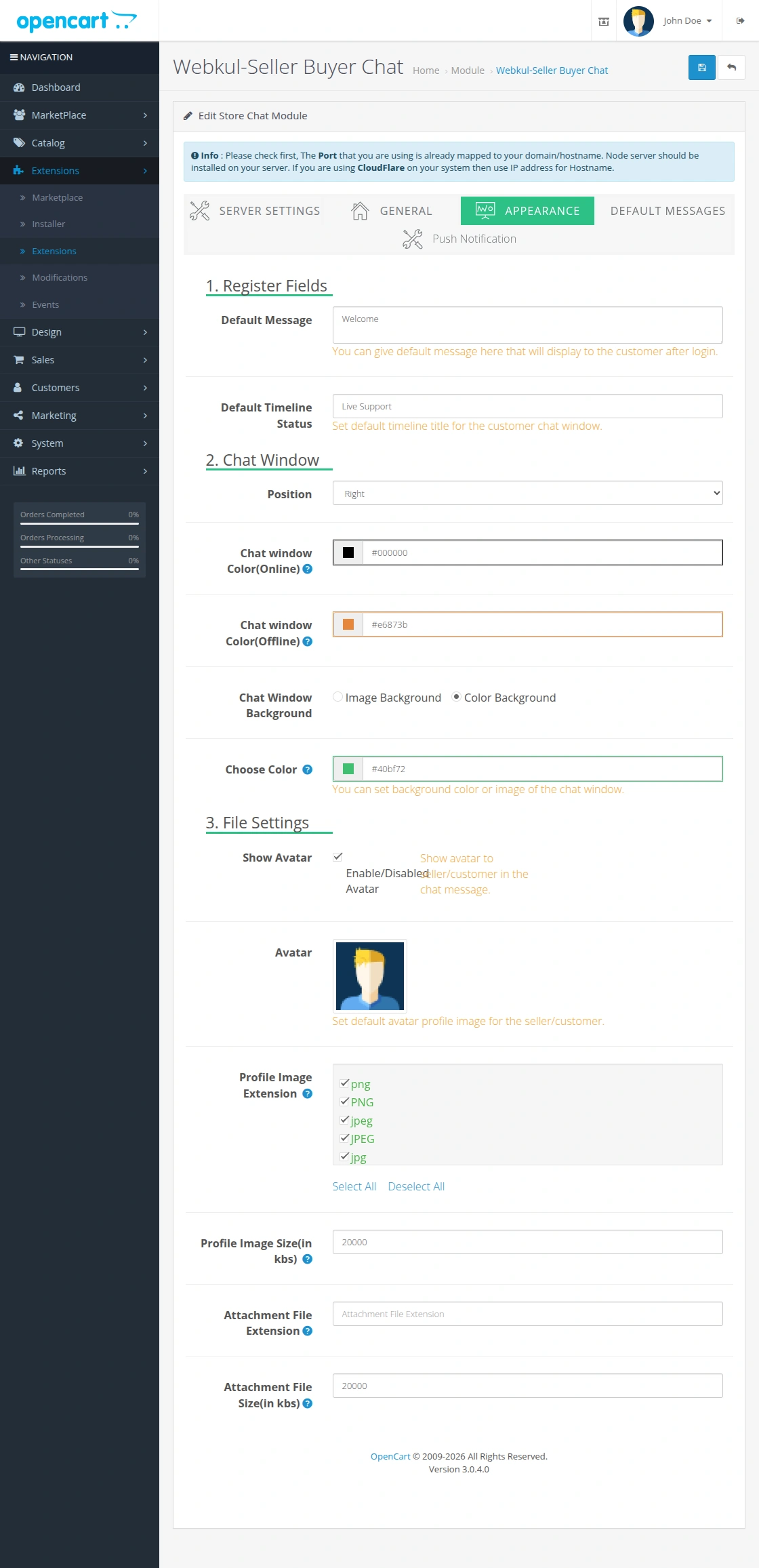The width and height of the screenshot is (759, 1568).
Task: Uncheck the lowercase png extension
Action: 344,1083
